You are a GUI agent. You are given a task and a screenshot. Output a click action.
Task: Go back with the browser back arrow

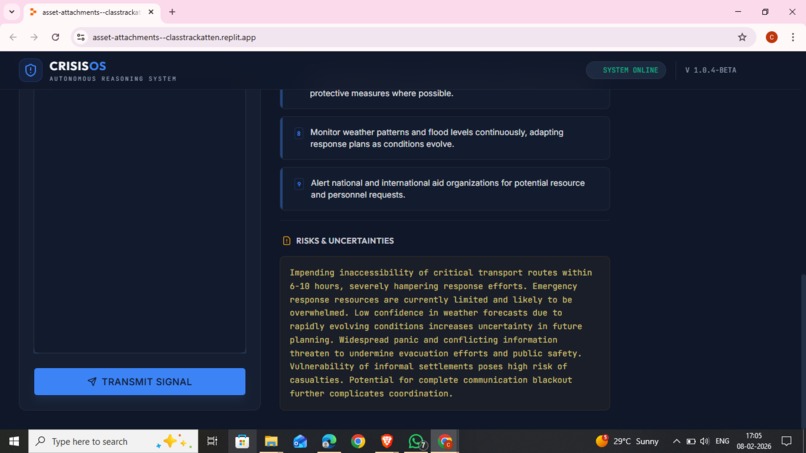(13, 37)
